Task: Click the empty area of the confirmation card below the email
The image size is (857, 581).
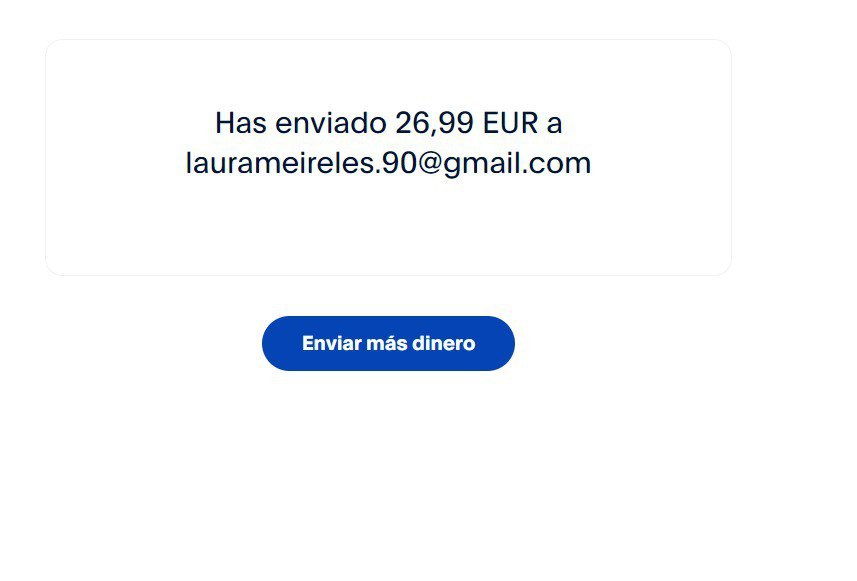Action: (388, 227)
